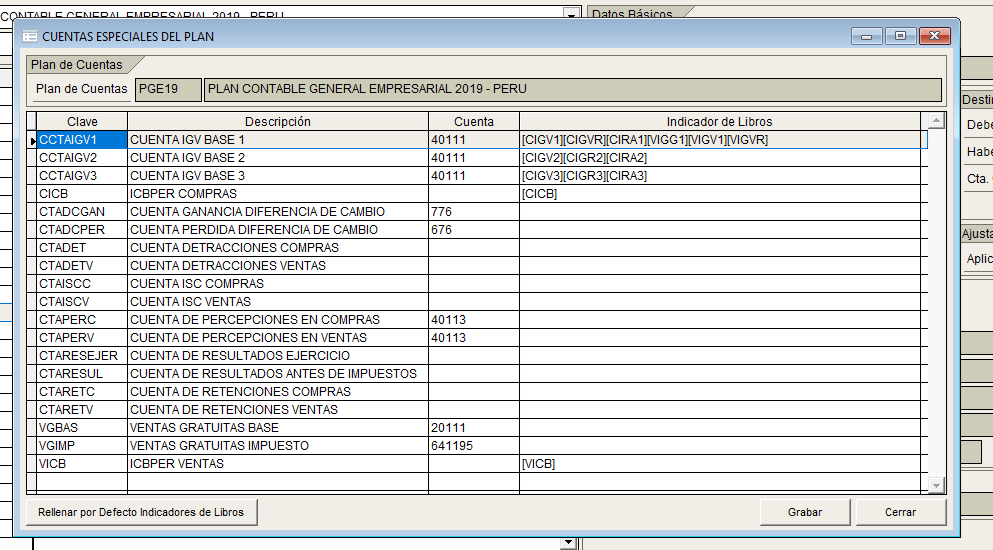
Task: Click the empty cuenta cell for CTARESUL
Action: point(474,374)
